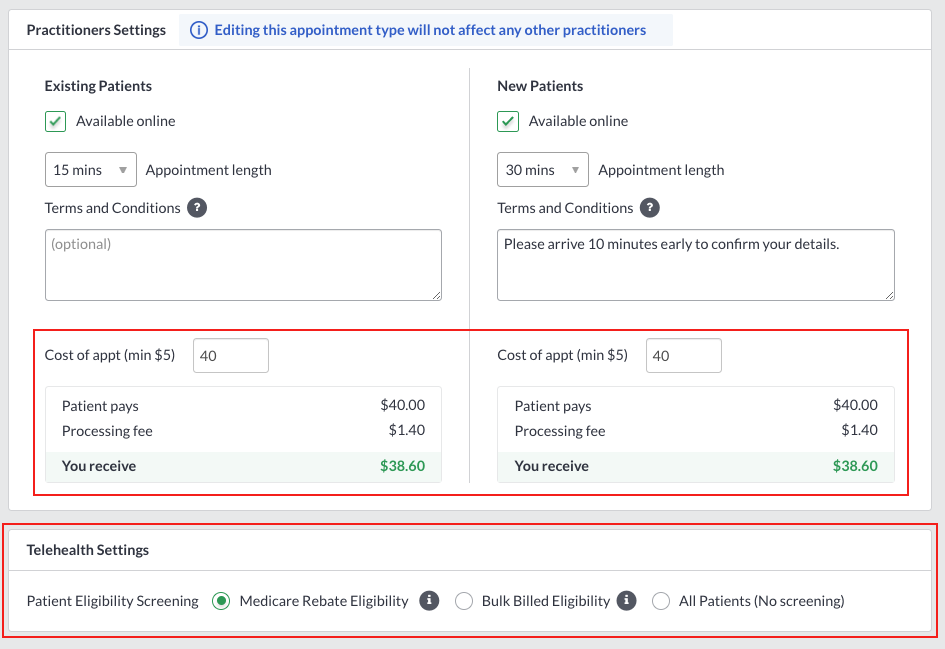Open help for New Patients Terms and Conditions
This screenshot has height=649, width=945.
[x=650, y=208]
